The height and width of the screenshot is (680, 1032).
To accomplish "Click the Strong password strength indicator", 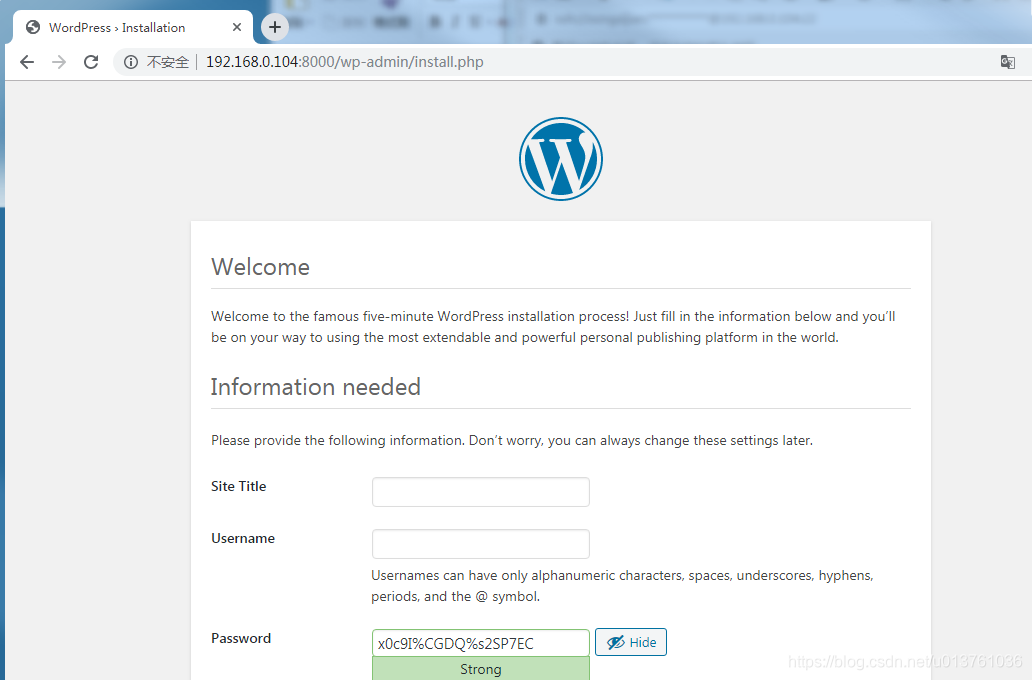I will point(480,669).
